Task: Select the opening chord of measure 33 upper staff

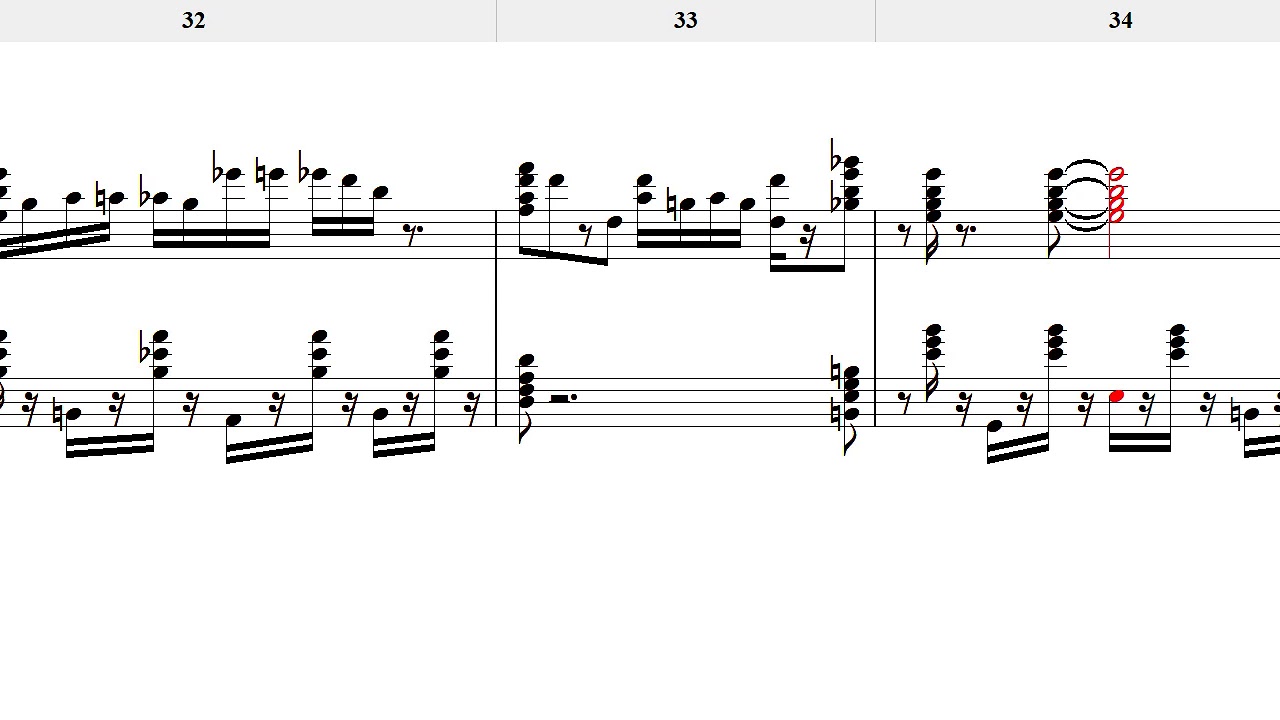Action: tap(527, 190)
